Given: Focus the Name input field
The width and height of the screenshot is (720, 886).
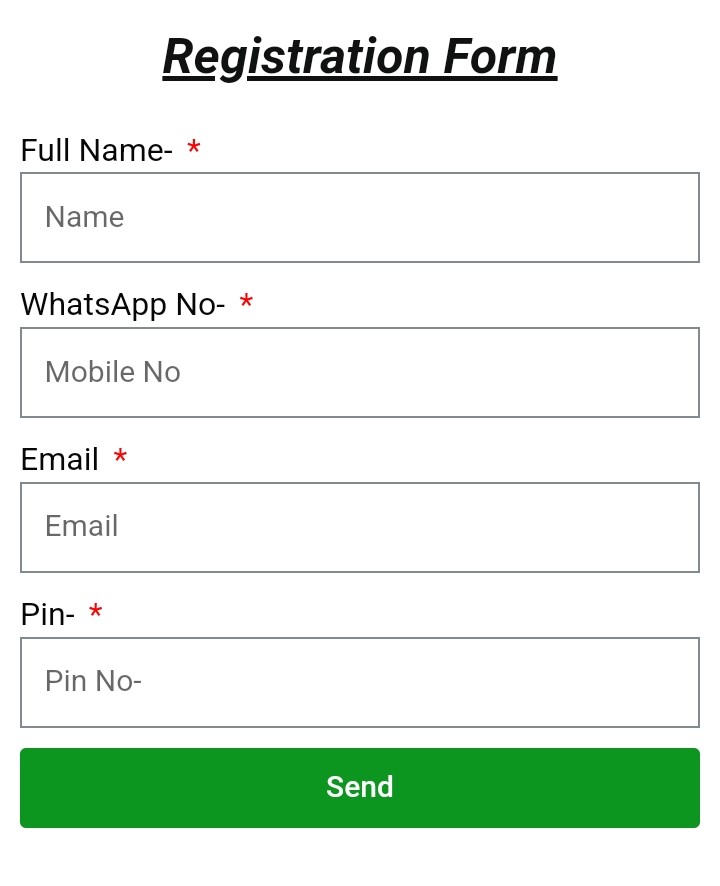Looking at the screenshot, I should [360, 218].
